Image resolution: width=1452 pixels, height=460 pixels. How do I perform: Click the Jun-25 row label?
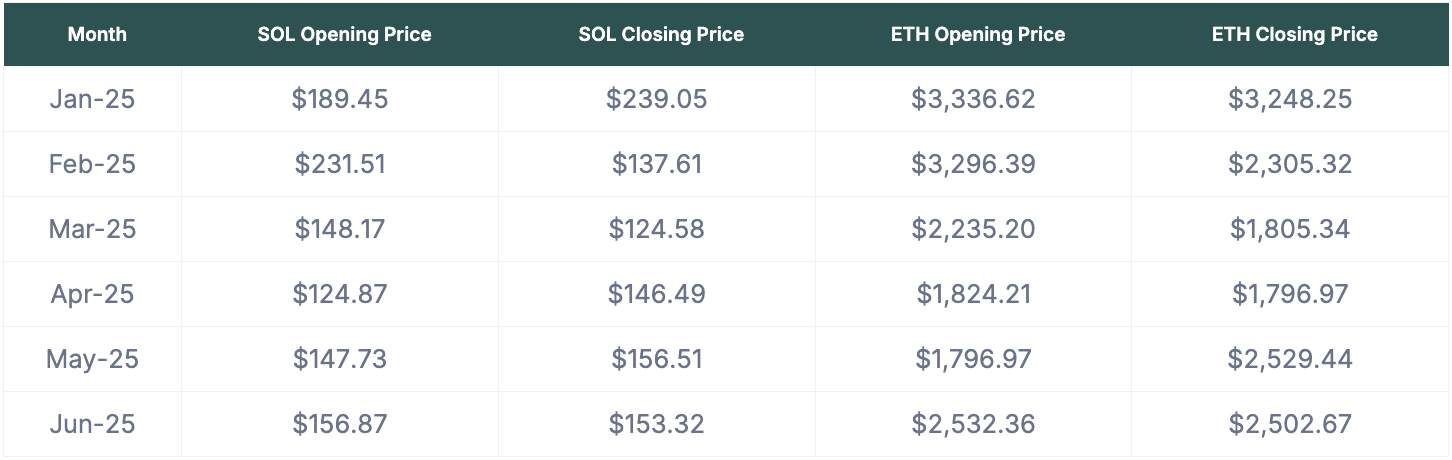click(x=92, y=424)
